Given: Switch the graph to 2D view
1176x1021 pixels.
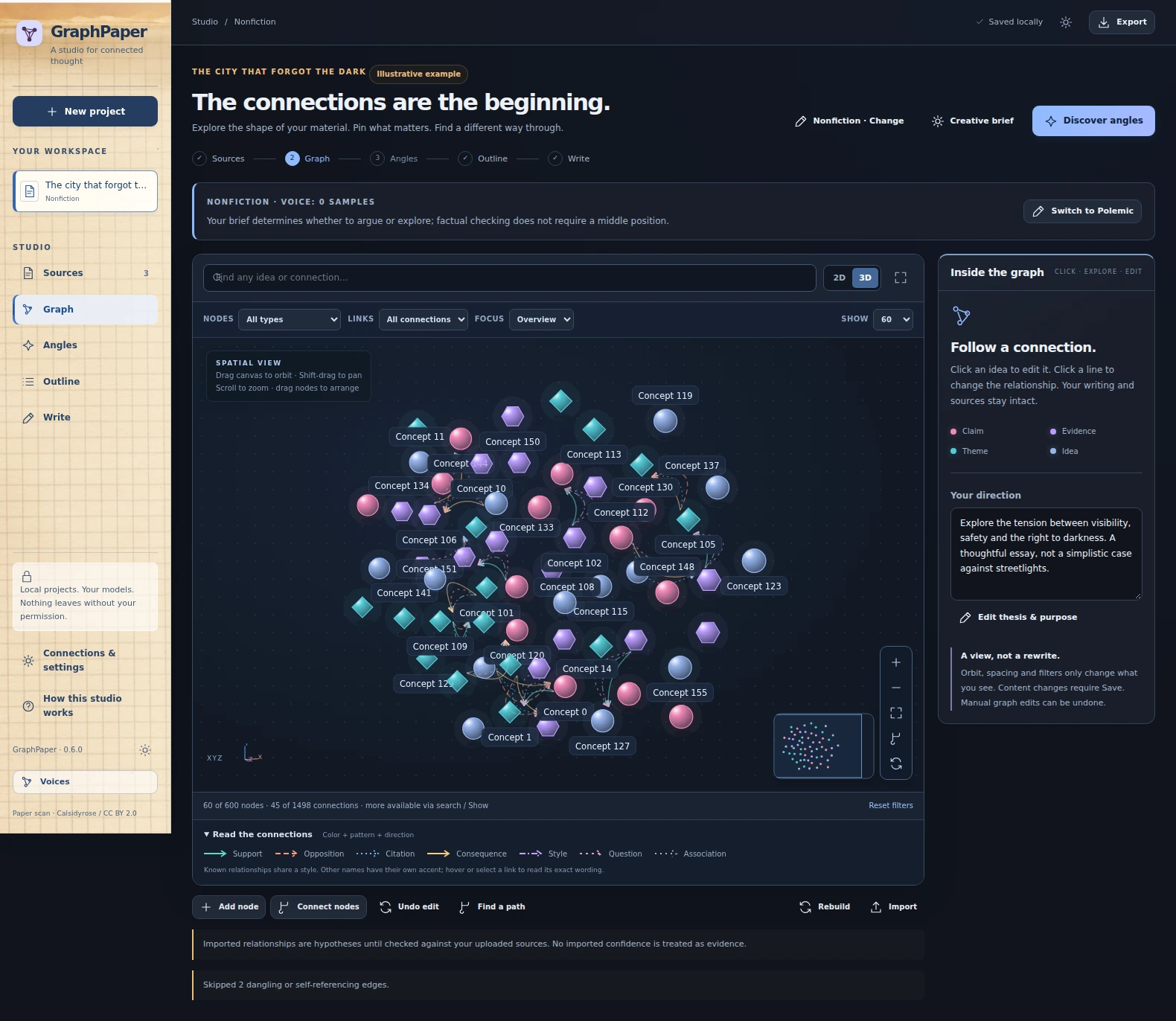Looking at the screenshot, I should coord(839,278).
